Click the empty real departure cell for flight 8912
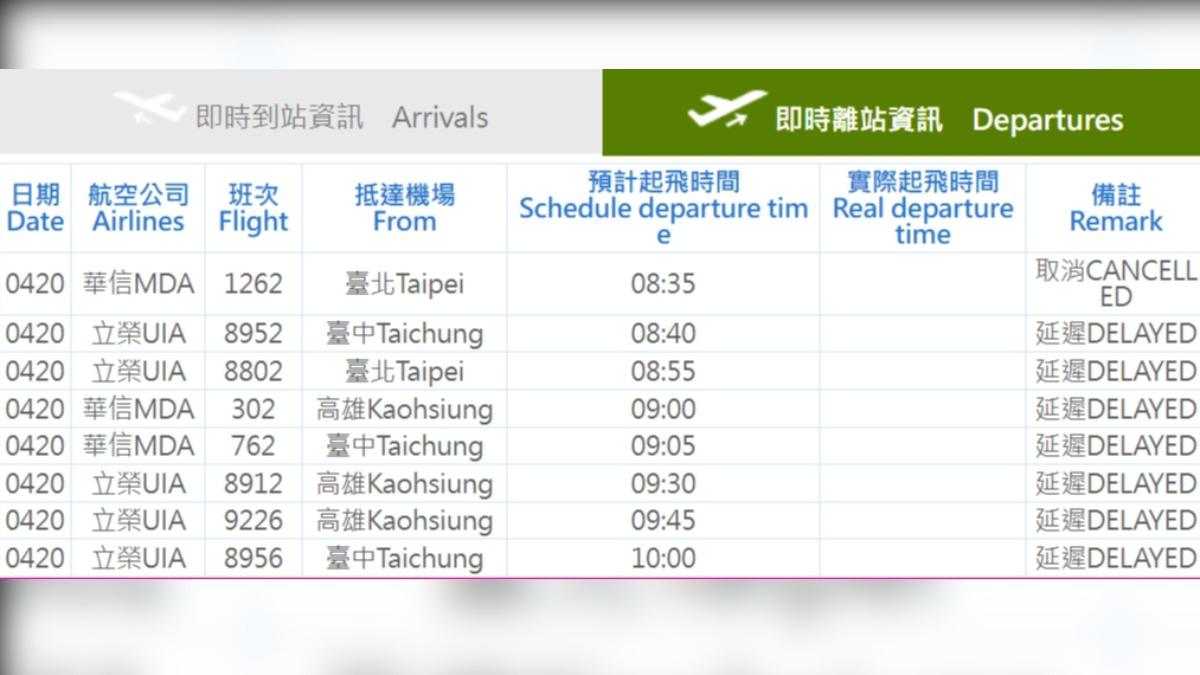The height and width of the screenshot is (675, 1200). 922,483
